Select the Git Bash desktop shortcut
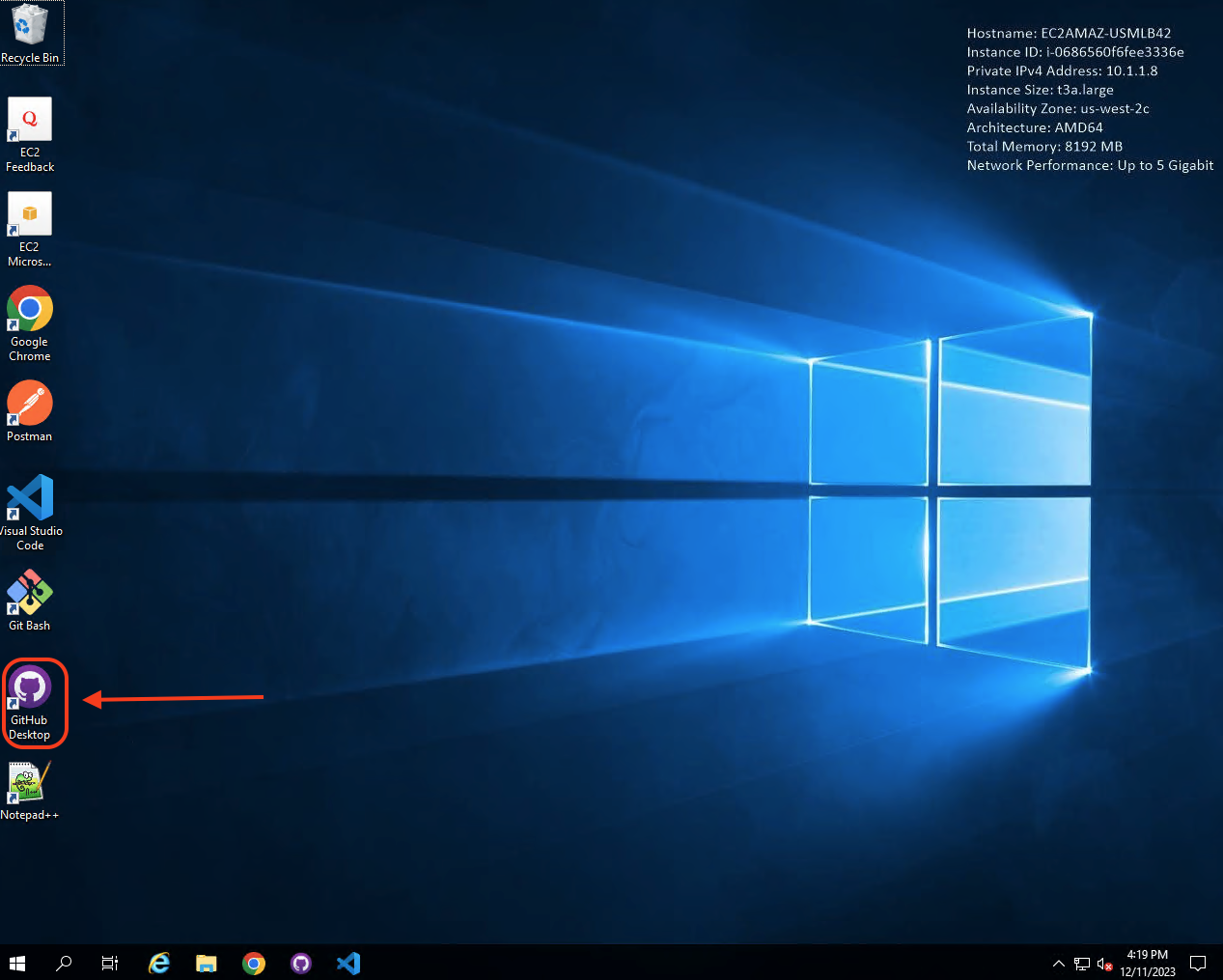 [30, 601]
